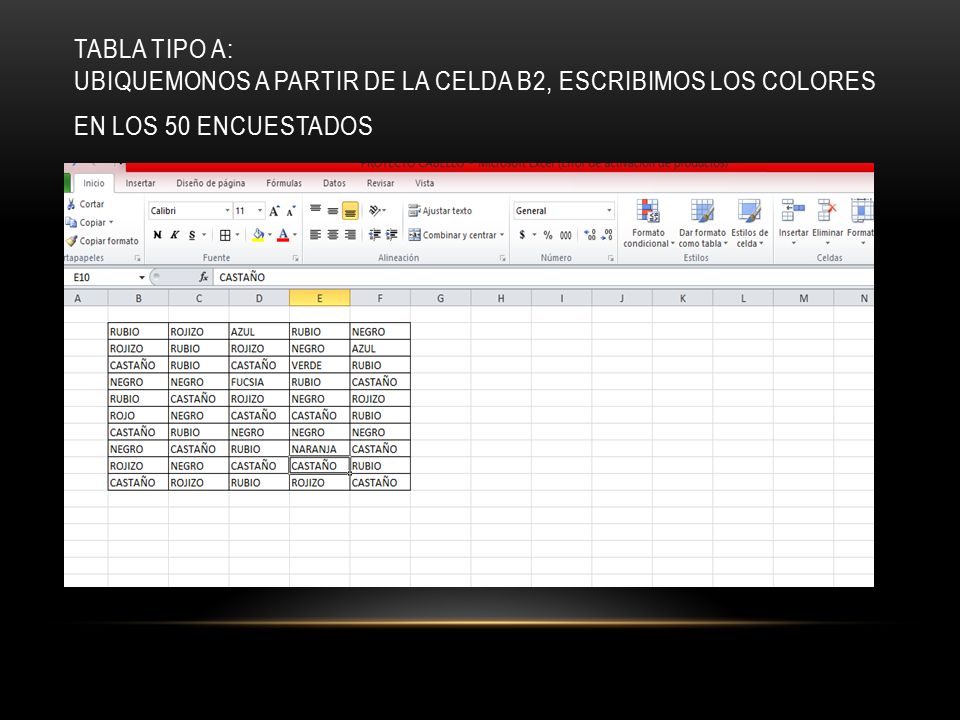The width and height of the screenshot is (960, 720).
Task: Align text to middle icon
Action: pyautogui.click(x=332, y=211)
